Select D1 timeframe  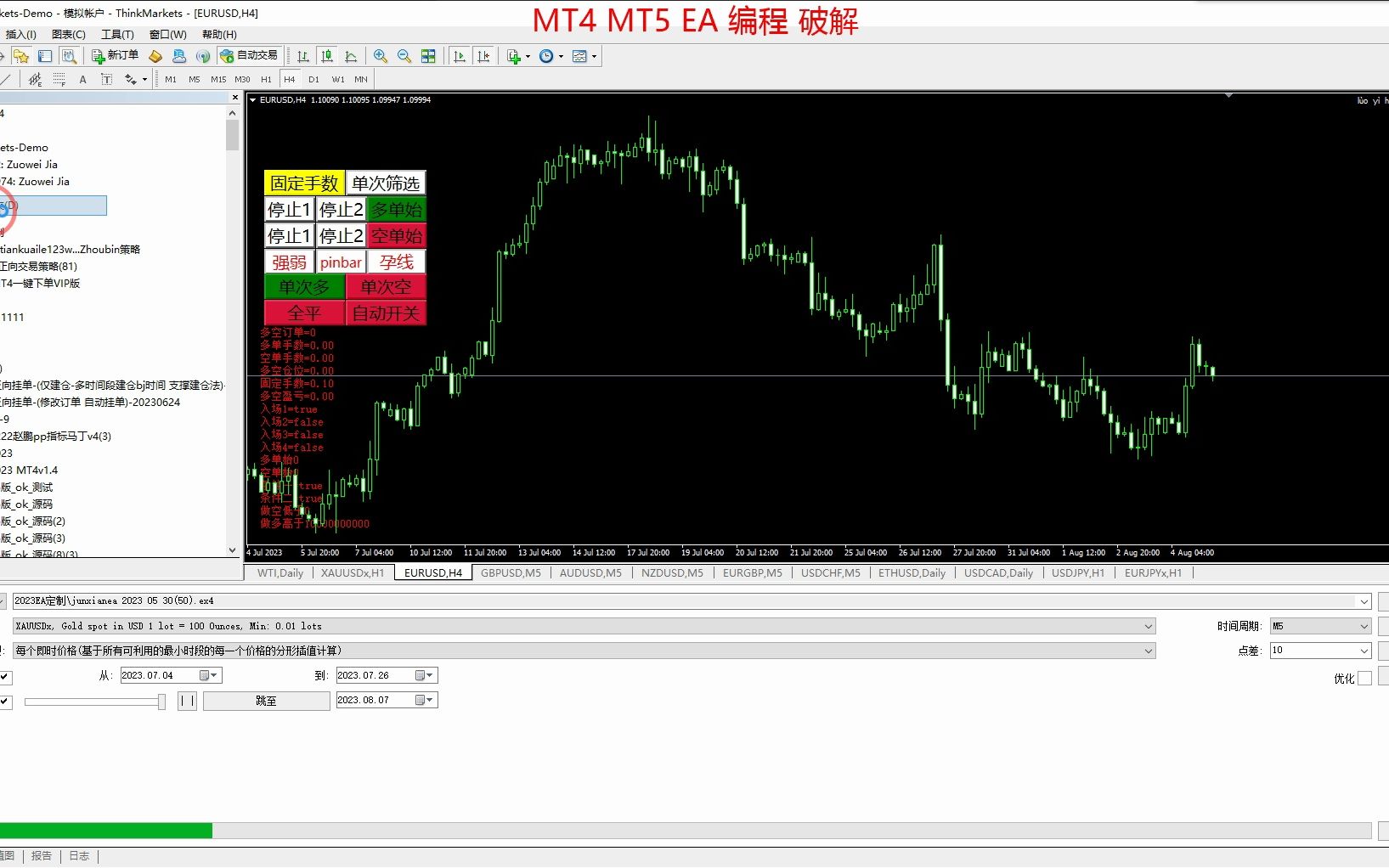pyautogui.click(x=313, y=79)
